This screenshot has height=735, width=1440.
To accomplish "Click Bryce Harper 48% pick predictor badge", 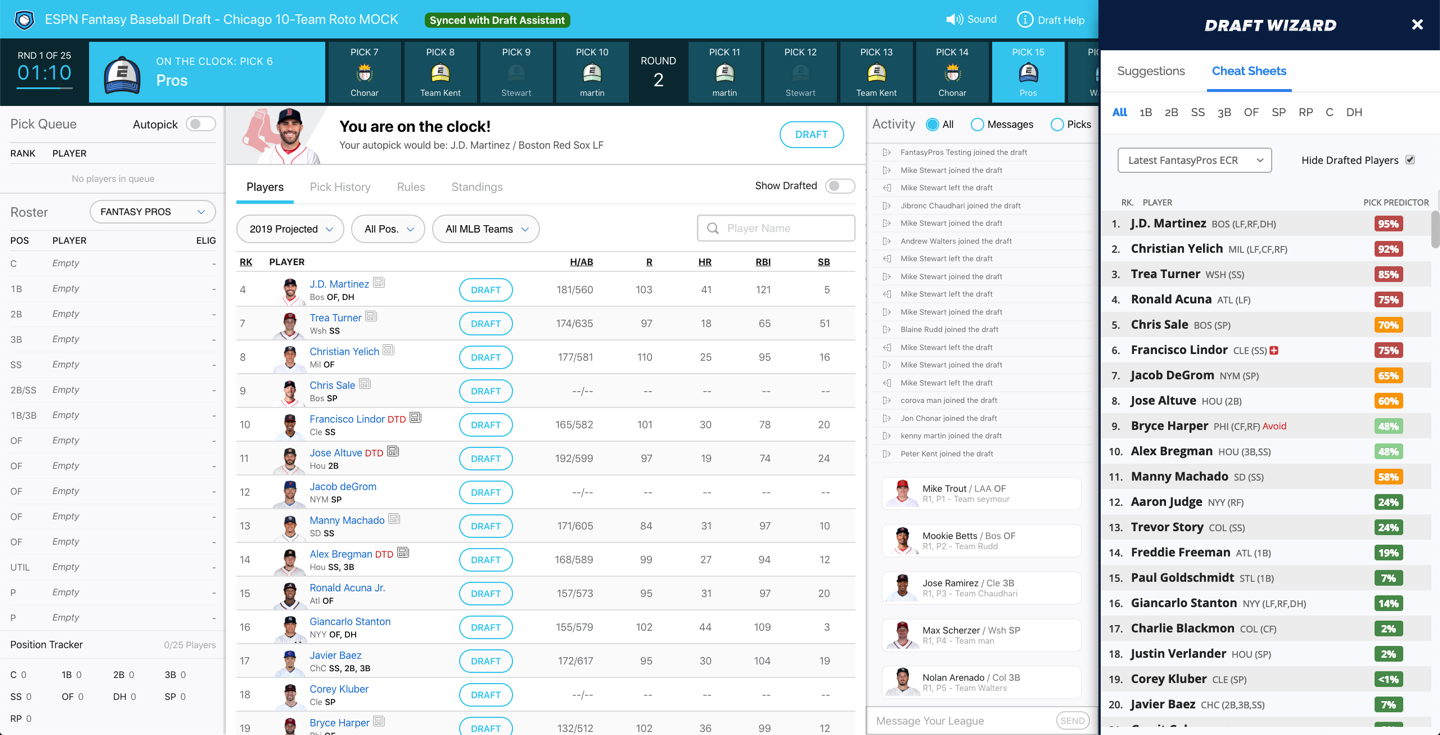I will click(x=1388, y=426).
